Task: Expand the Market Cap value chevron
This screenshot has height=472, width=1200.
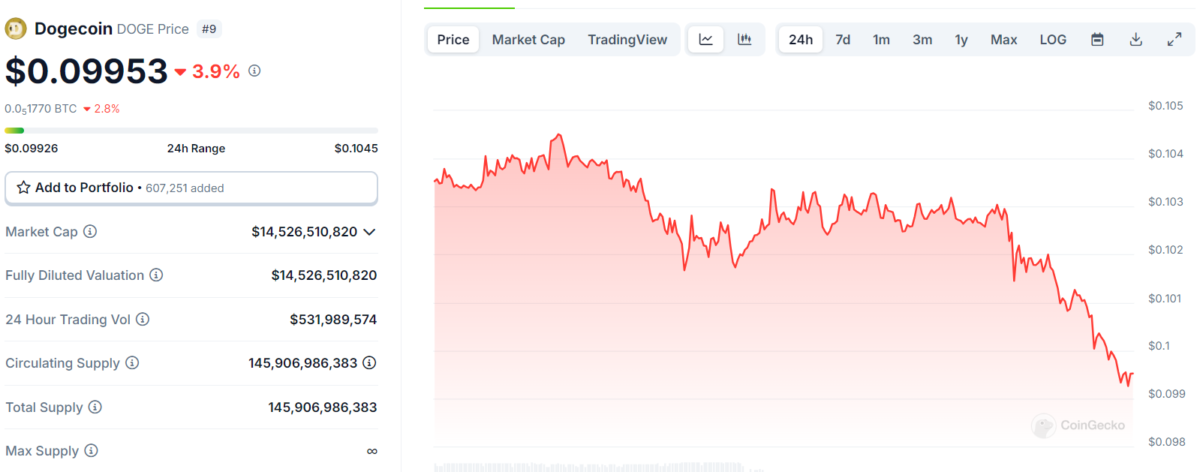Action: (370, 232)
